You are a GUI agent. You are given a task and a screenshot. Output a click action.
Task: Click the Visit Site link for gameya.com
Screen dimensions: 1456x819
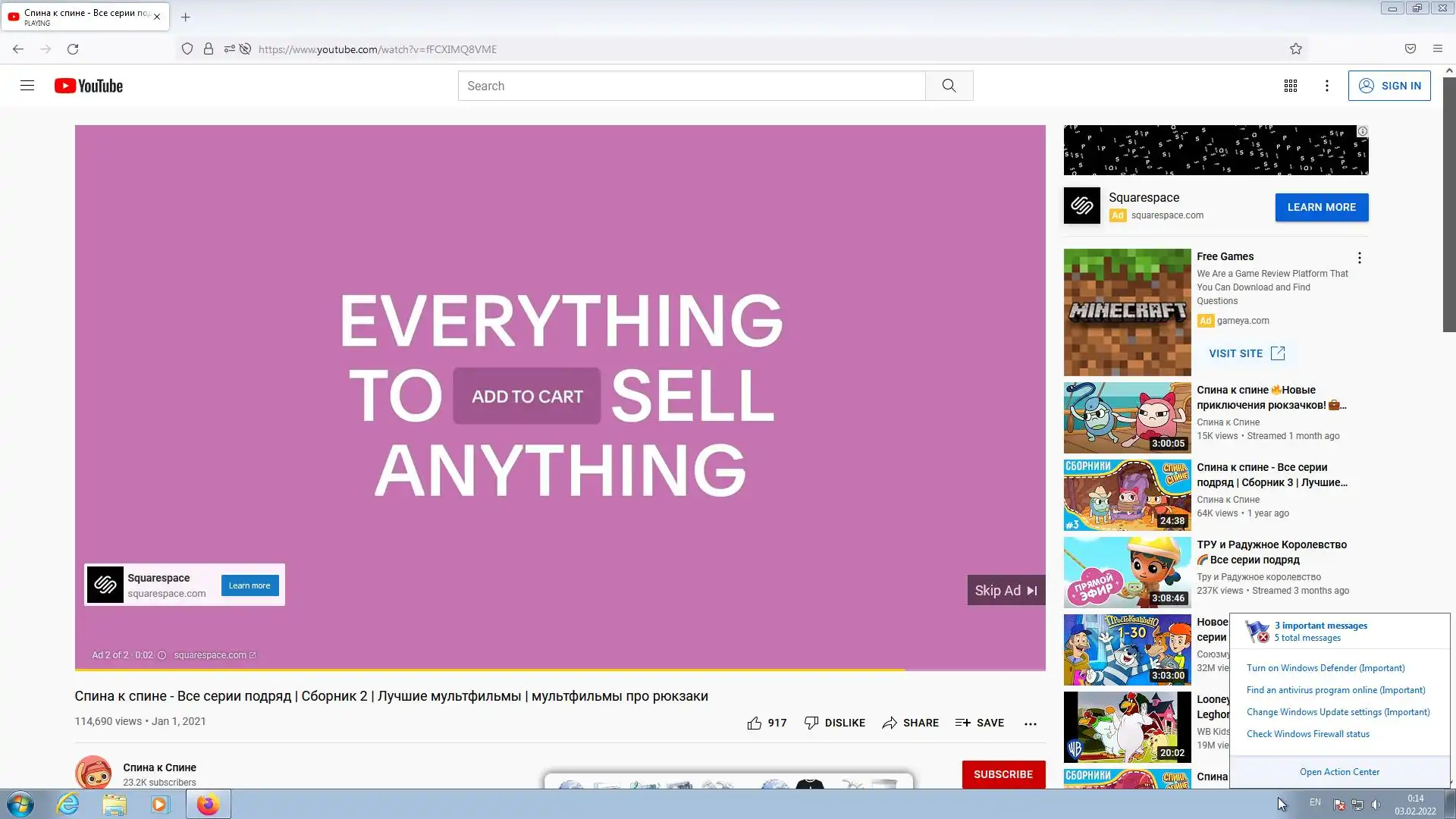(1246, 353)
